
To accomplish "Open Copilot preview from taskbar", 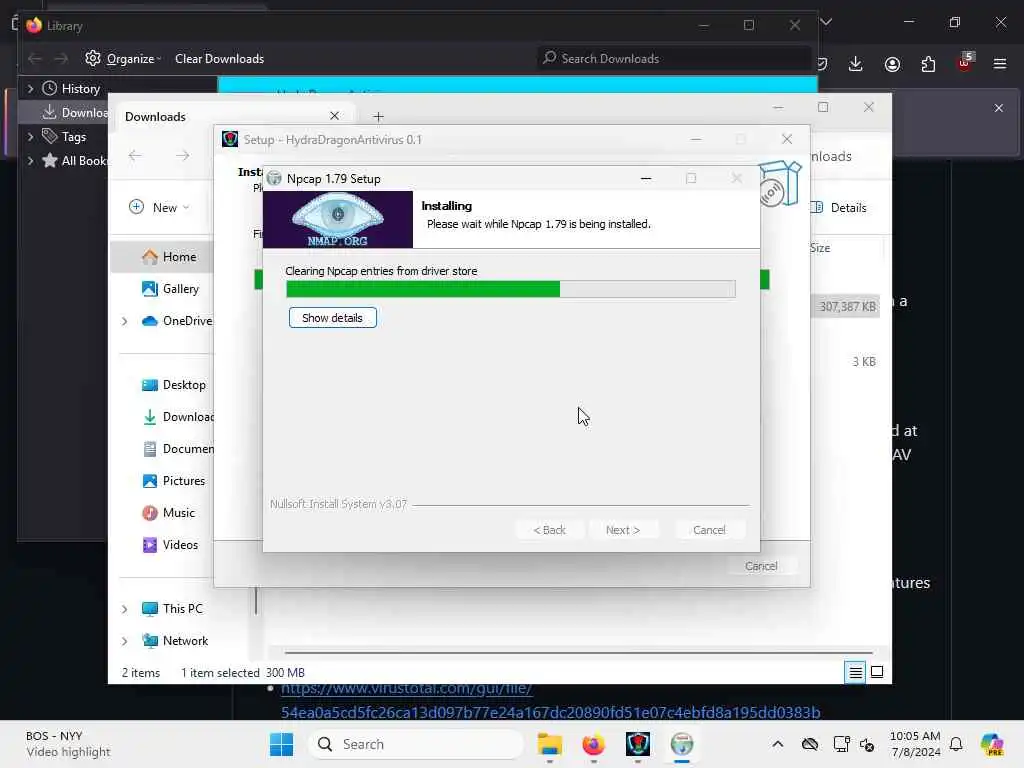I will tap(992, 744).
